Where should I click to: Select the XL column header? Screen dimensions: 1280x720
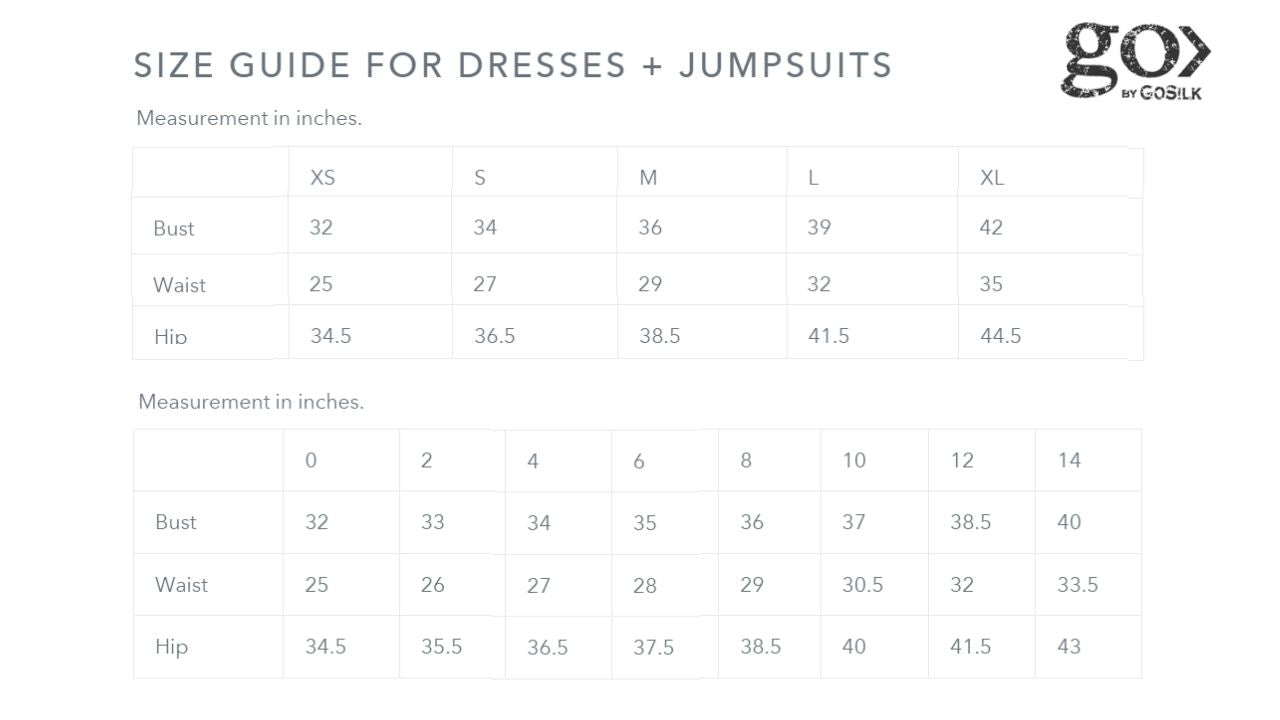991,178
